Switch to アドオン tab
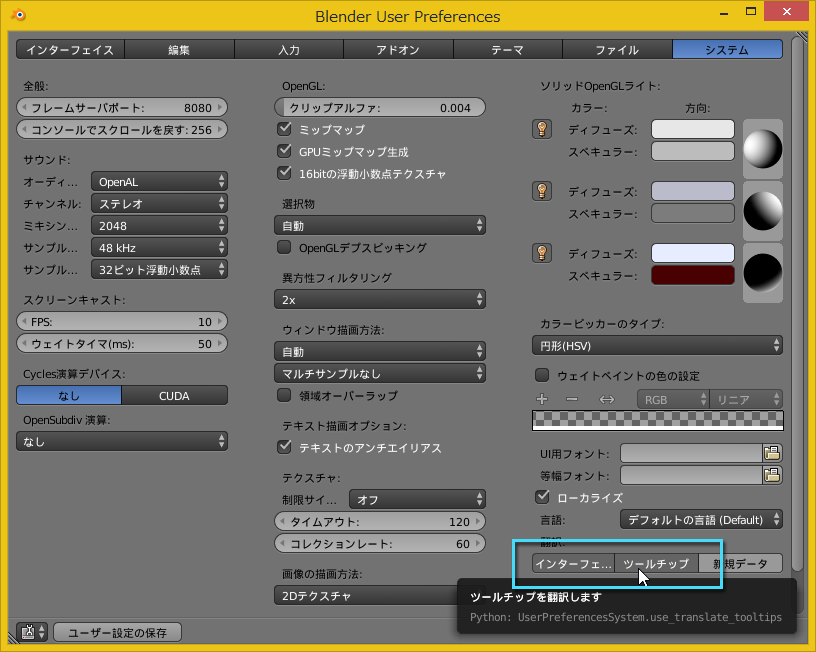 click(398, 49)
